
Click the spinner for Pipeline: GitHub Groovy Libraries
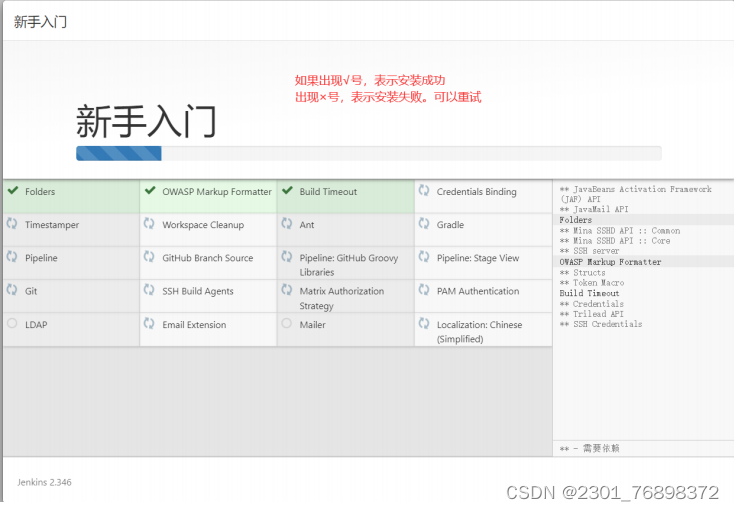(287, 257)
